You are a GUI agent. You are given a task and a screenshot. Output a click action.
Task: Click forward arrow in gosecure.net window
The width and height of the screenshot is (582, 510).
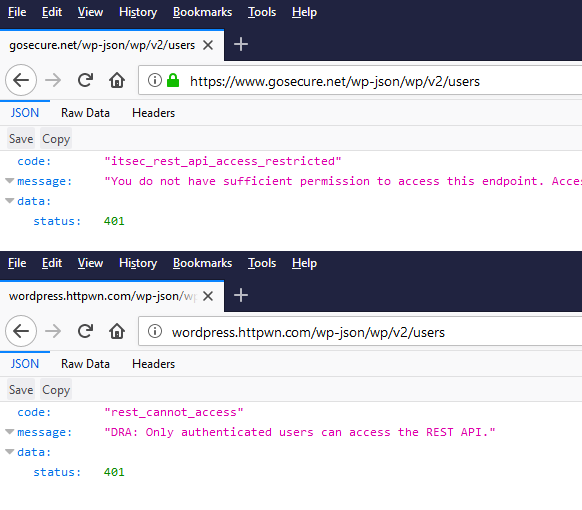pyautogui.click(x=53, y=80)
